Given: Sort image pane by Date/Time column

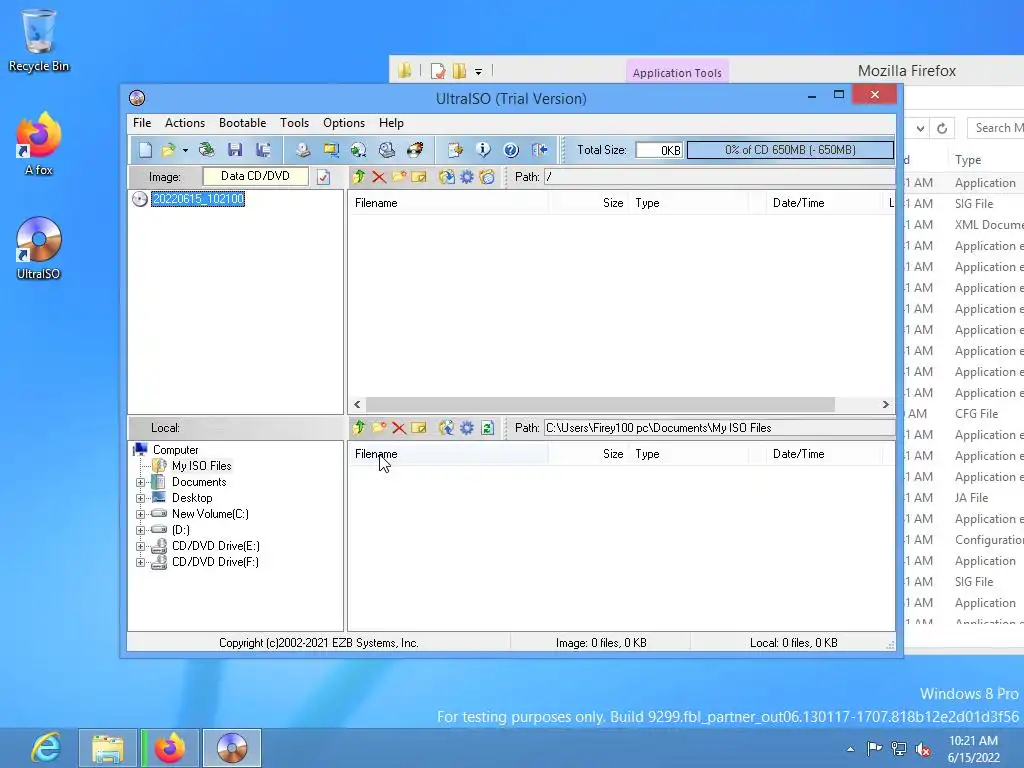Looking at the screenshot, I should click(824, 203).
